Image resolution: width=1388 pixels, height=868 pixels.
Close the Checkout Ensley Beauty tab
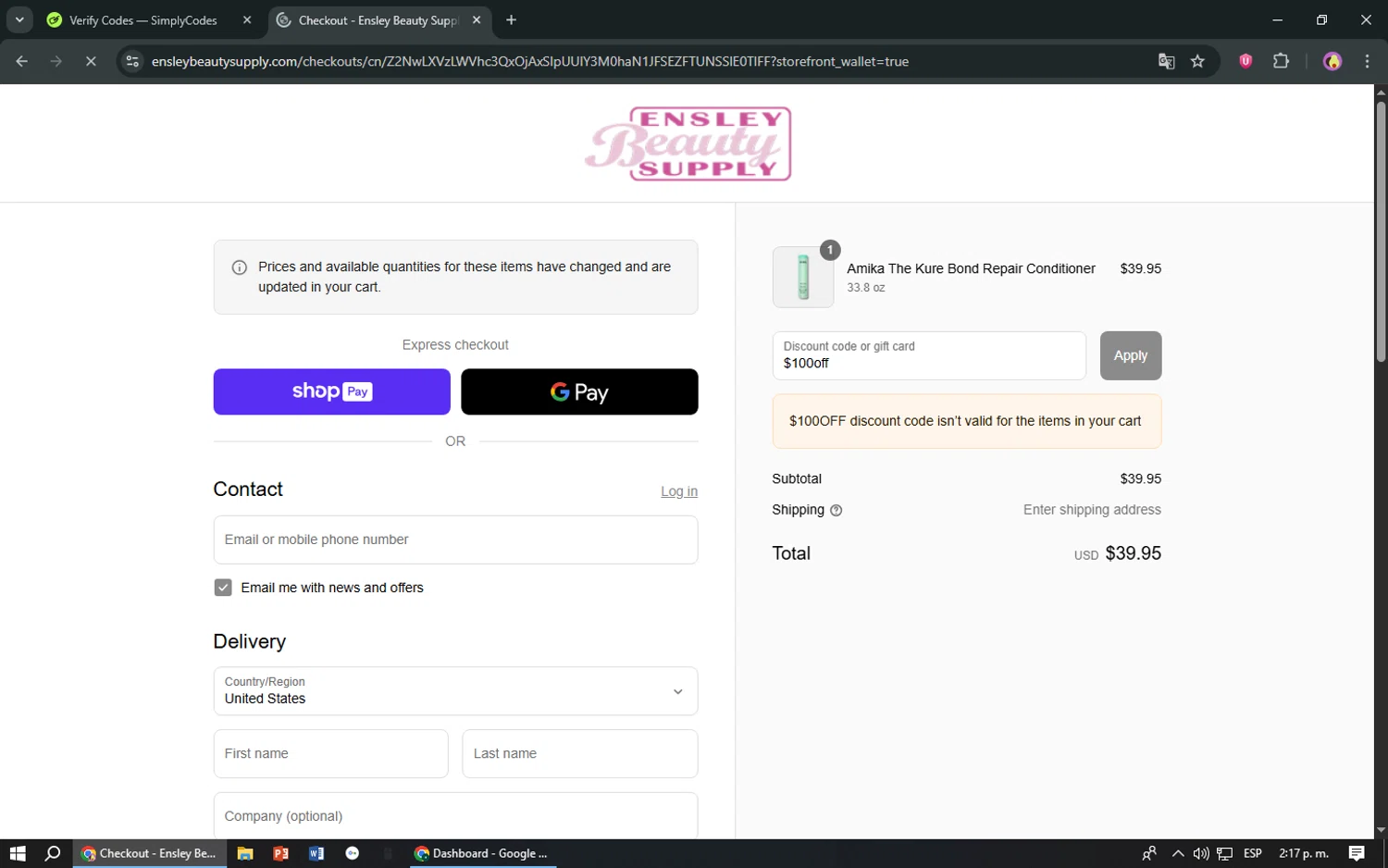pos(477,19)
